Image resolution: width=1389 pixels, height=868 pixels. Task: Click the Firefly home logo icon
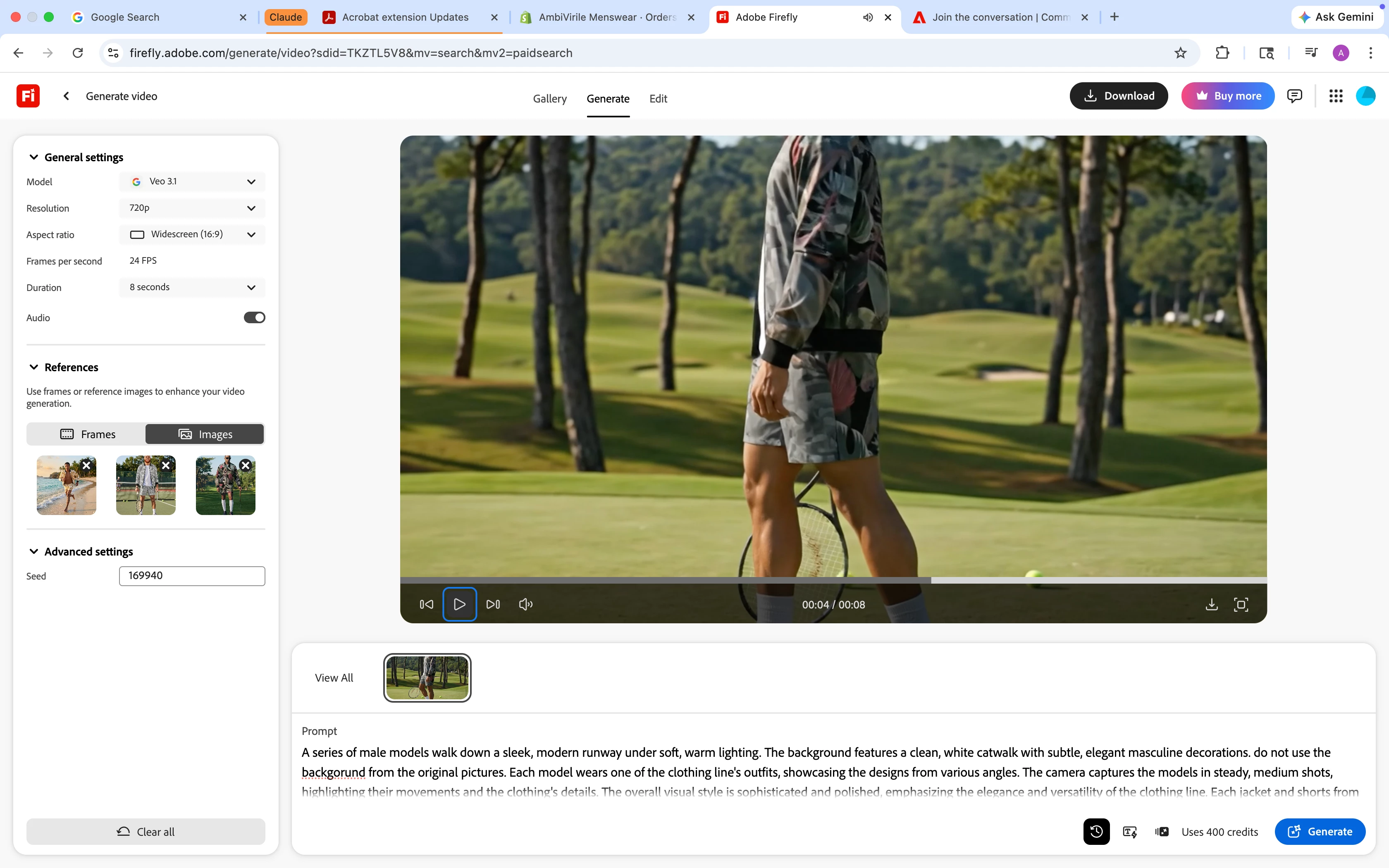(28, 96)
